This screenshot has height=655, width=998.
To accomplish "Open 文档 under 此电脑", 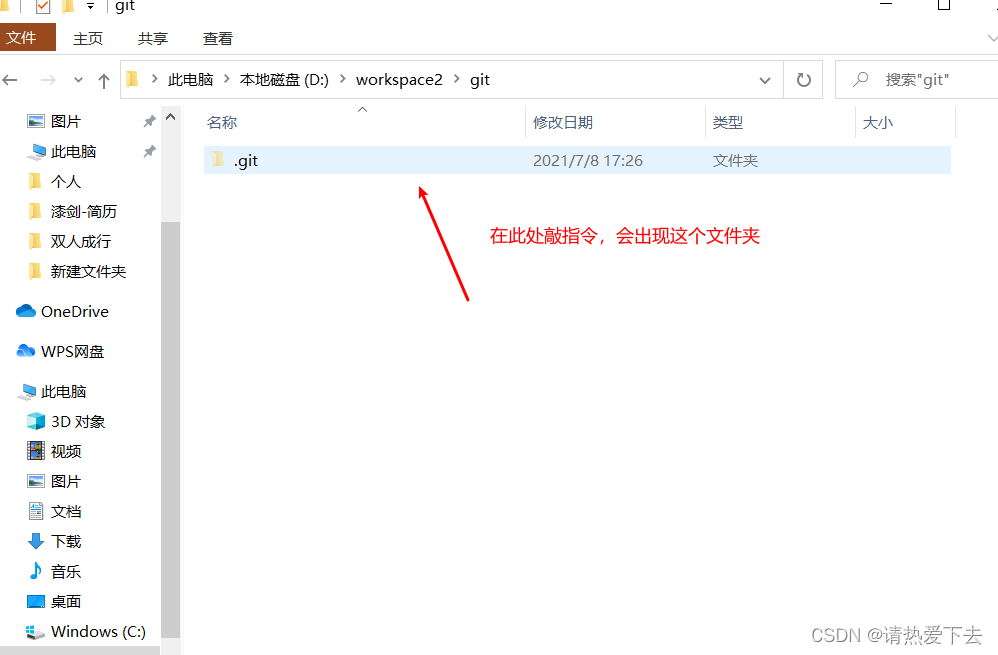I will pyautogui.click(x=66, y=511).
